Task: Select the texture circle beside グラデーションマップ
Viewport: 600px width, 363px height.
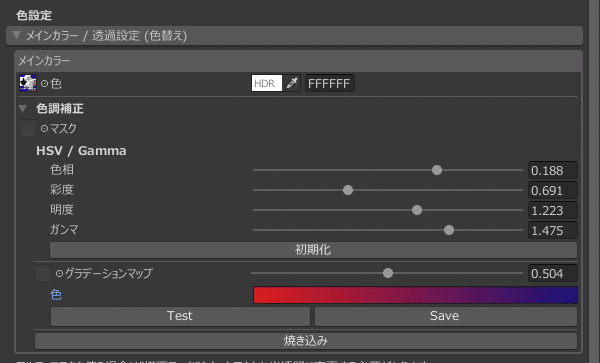Action: click(59, 273)
